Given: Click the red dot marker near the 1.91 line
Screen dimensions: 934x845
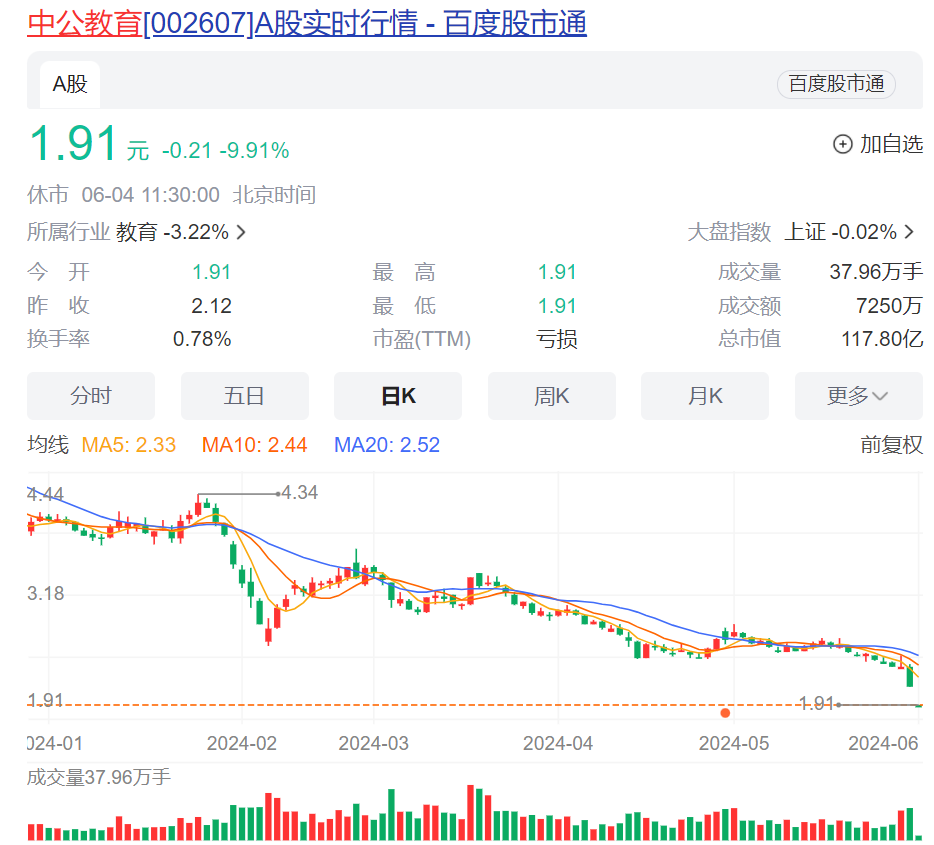Looking at the screenshot, I should pos(724,713).
